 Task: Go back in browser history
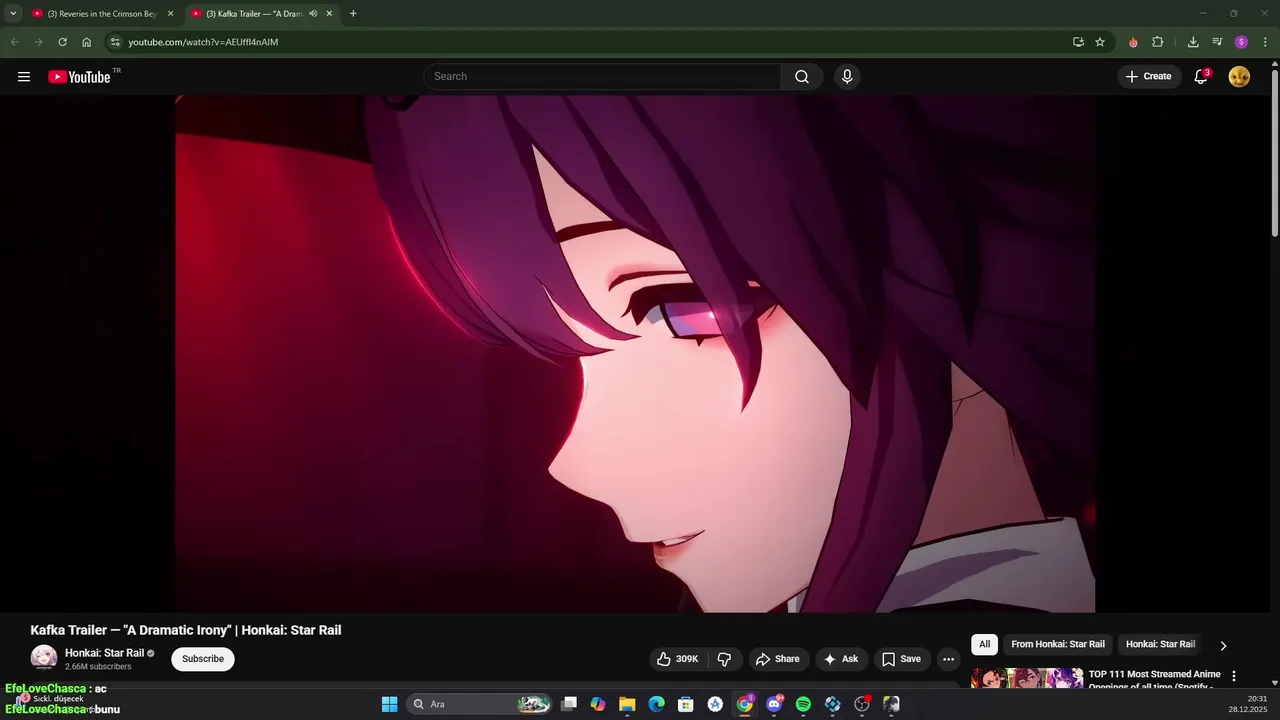(x=14, y=42)
